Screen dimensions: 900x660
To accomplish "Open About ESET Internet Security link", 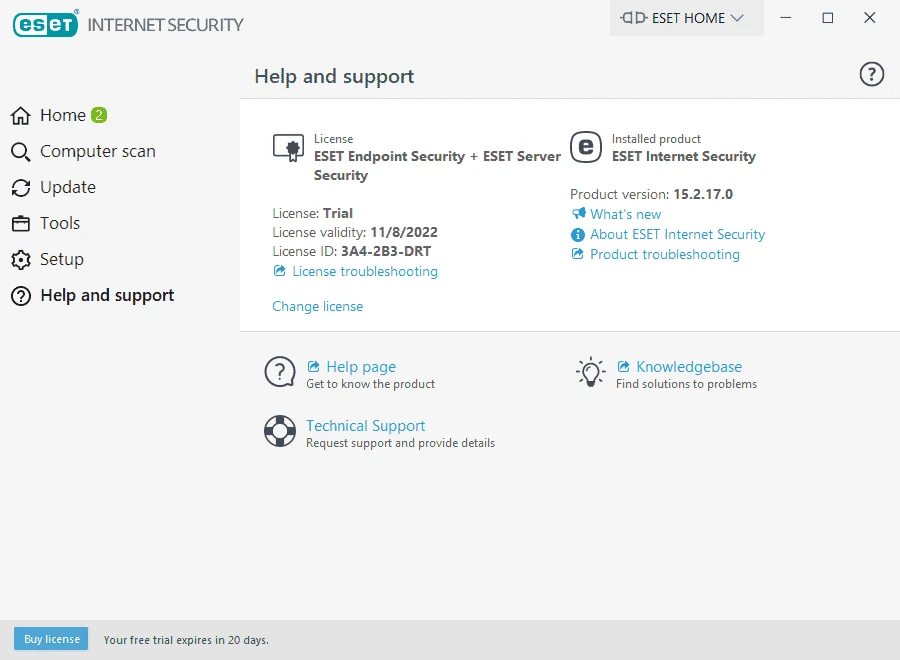I will 677,234.
